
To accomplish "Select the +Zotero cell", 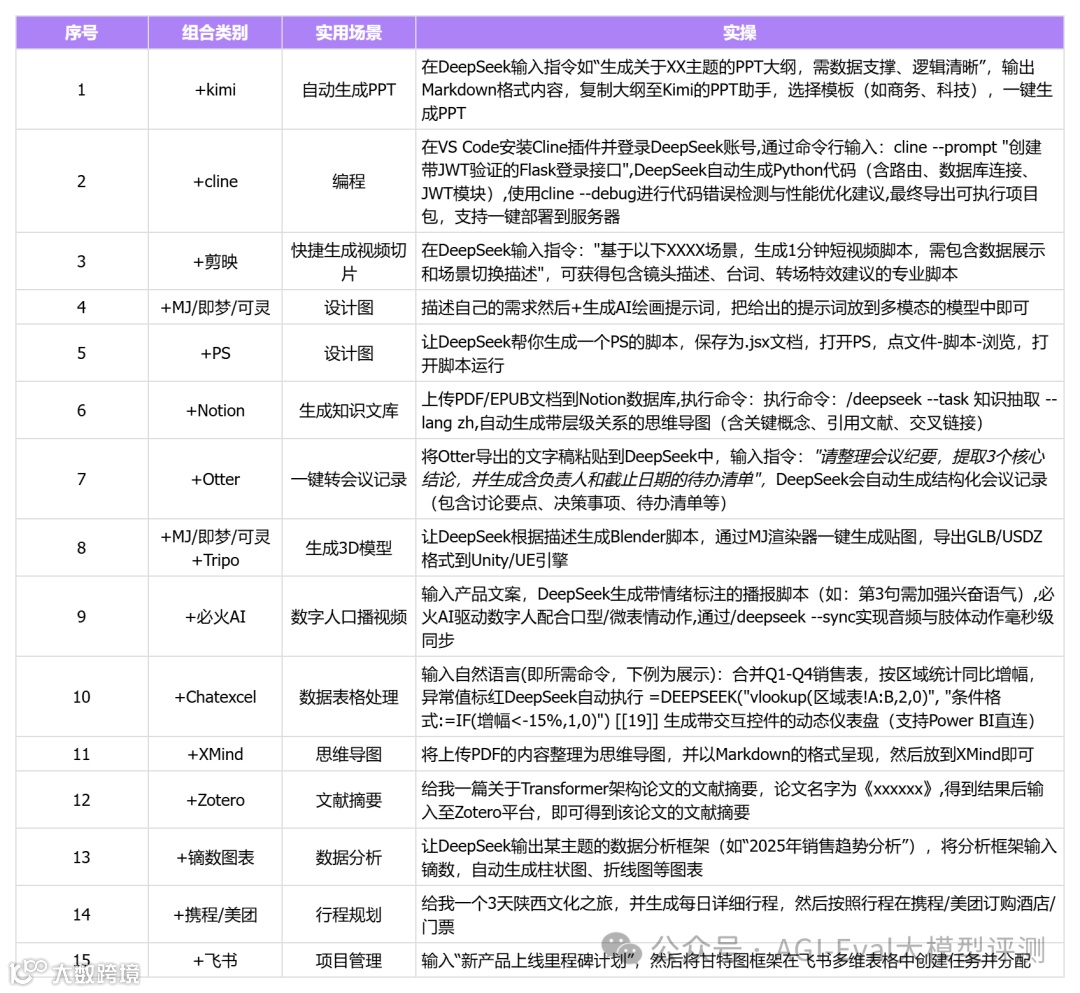I will [x=215, y=800].
